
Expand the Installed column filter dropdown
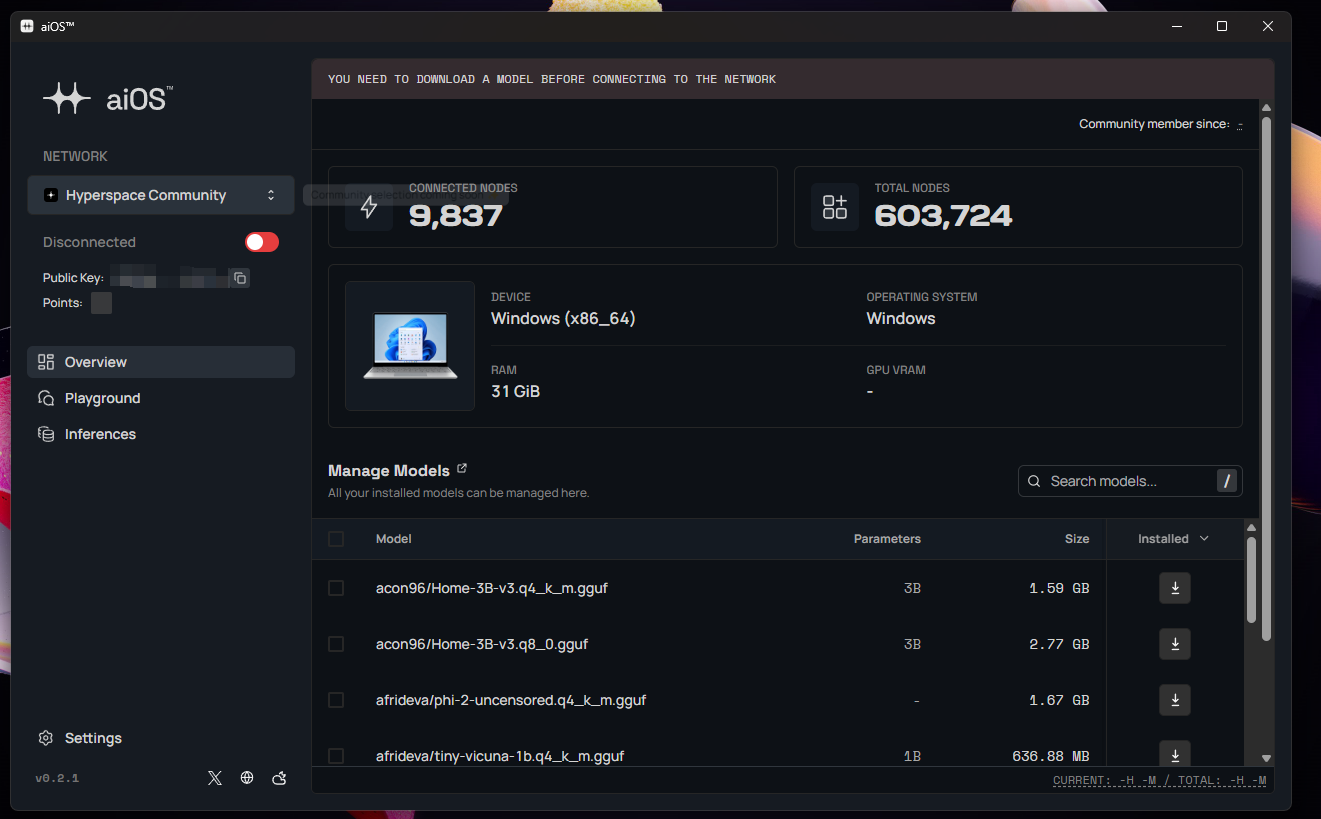click(x=1174, y=539)
